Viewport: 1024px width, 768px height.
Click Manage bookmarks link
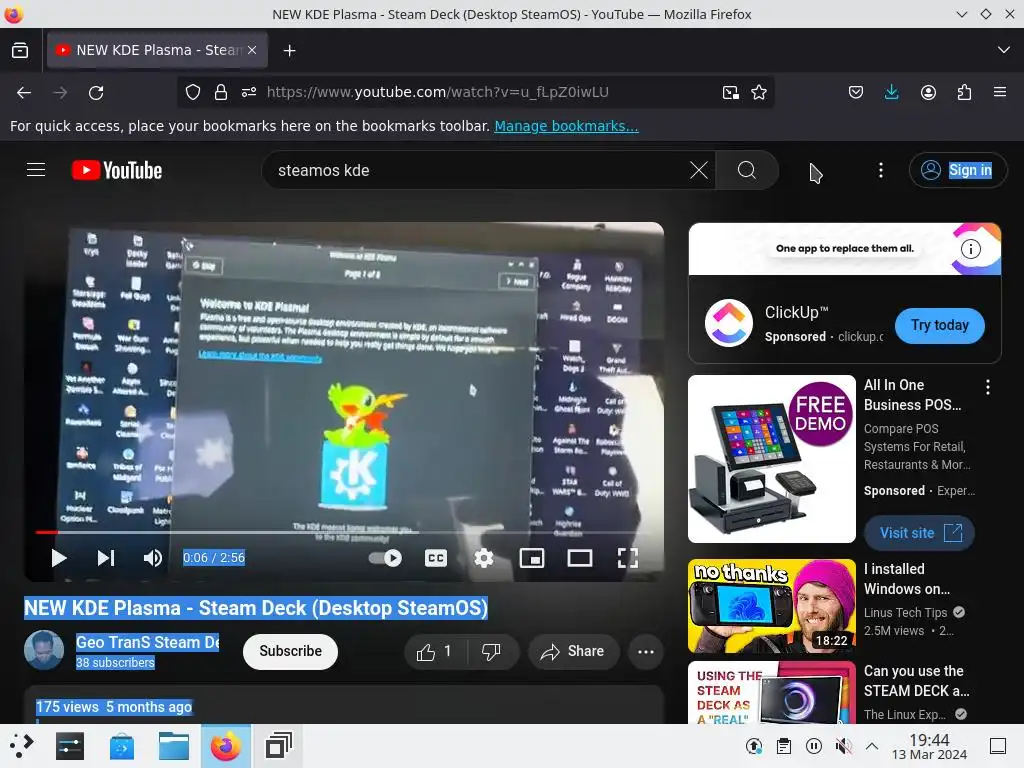click(x=566, y=126)
